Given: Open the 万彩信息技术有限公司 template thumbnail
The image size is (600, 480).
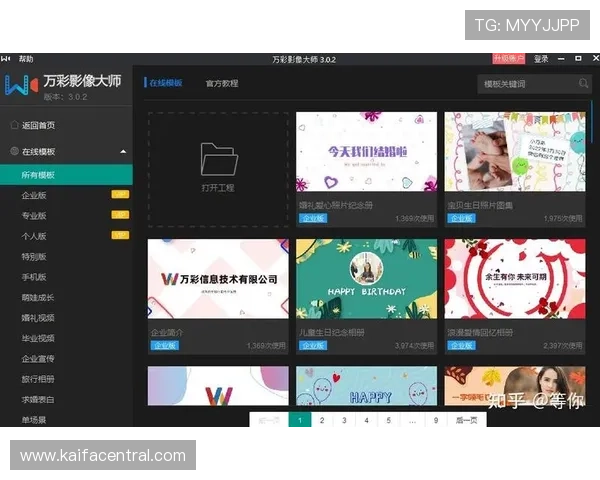Looking at the screenshot, I should pyautogui.click(x=218, y=279).
